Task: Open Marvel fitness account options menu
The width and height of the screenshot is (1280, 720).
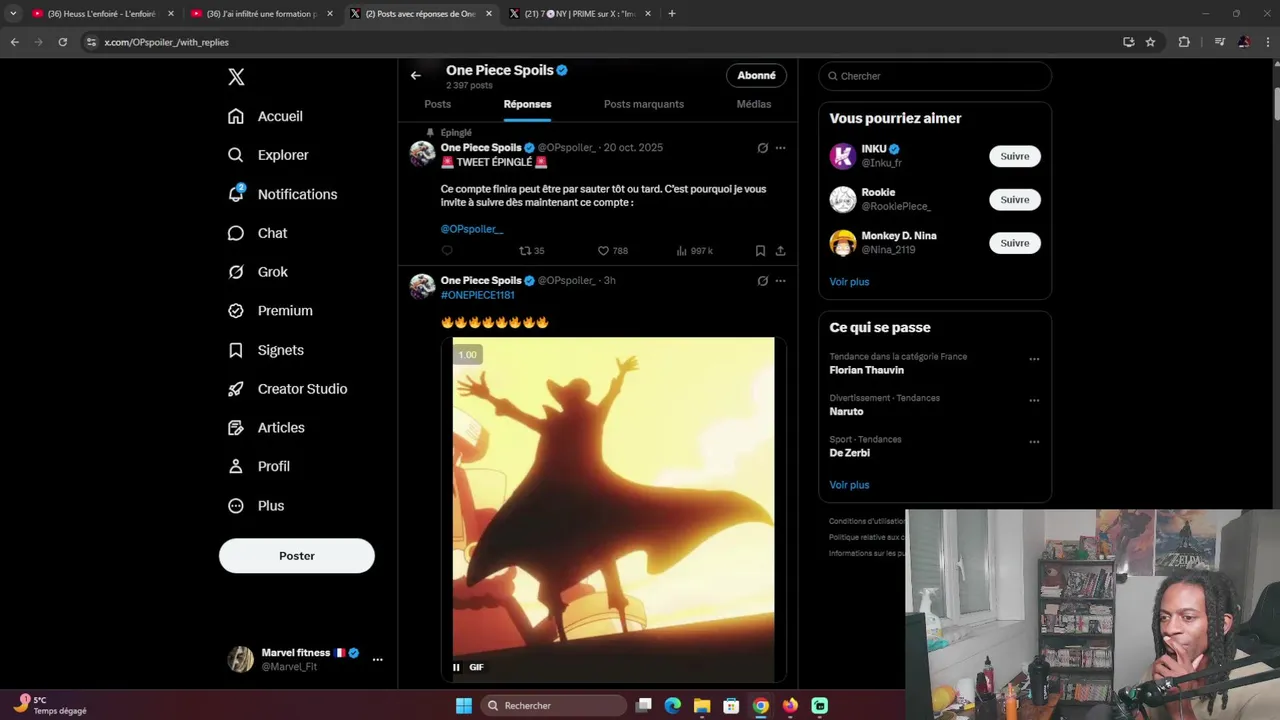Action: 377,659
